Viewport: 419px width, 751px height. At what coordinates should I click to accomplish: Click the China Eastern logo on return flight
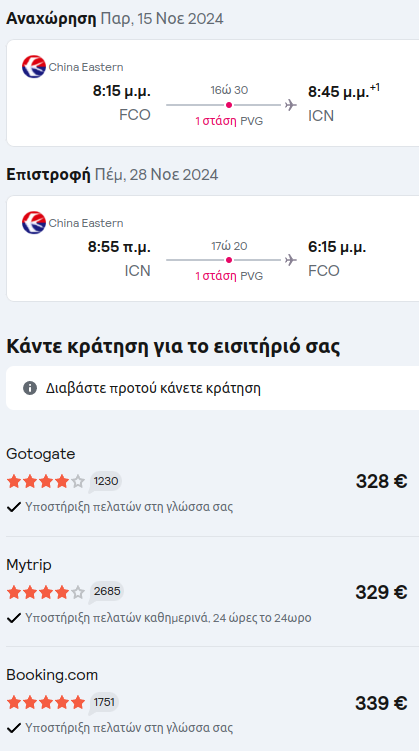tap(34, 223)
